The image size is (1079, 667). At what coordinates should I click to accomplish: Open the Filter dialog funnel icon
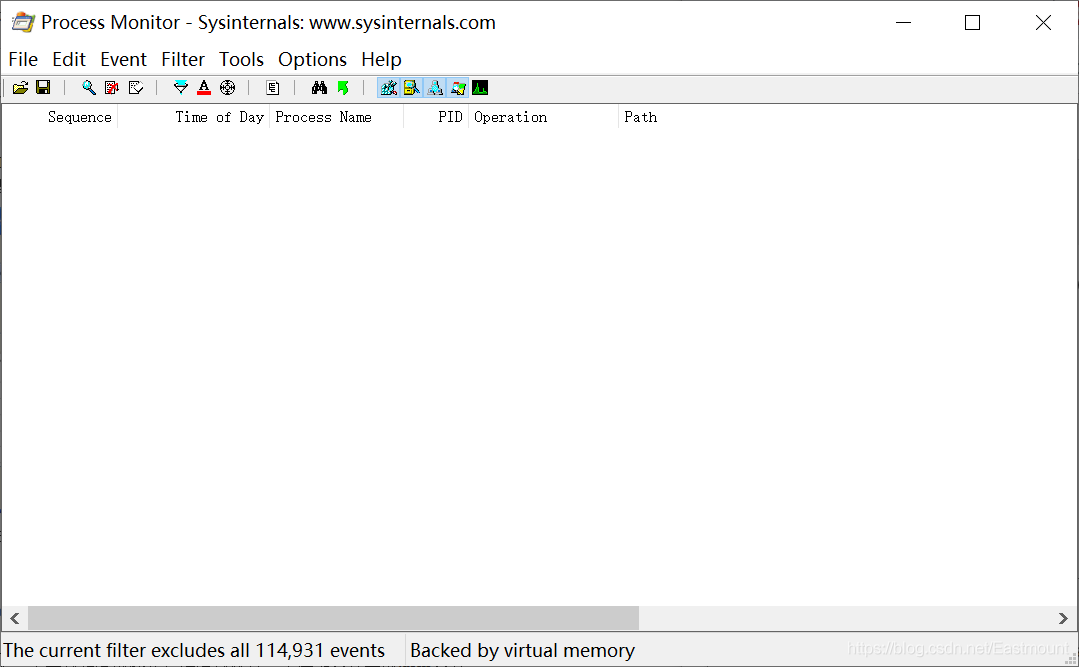(x=181, y=88)
